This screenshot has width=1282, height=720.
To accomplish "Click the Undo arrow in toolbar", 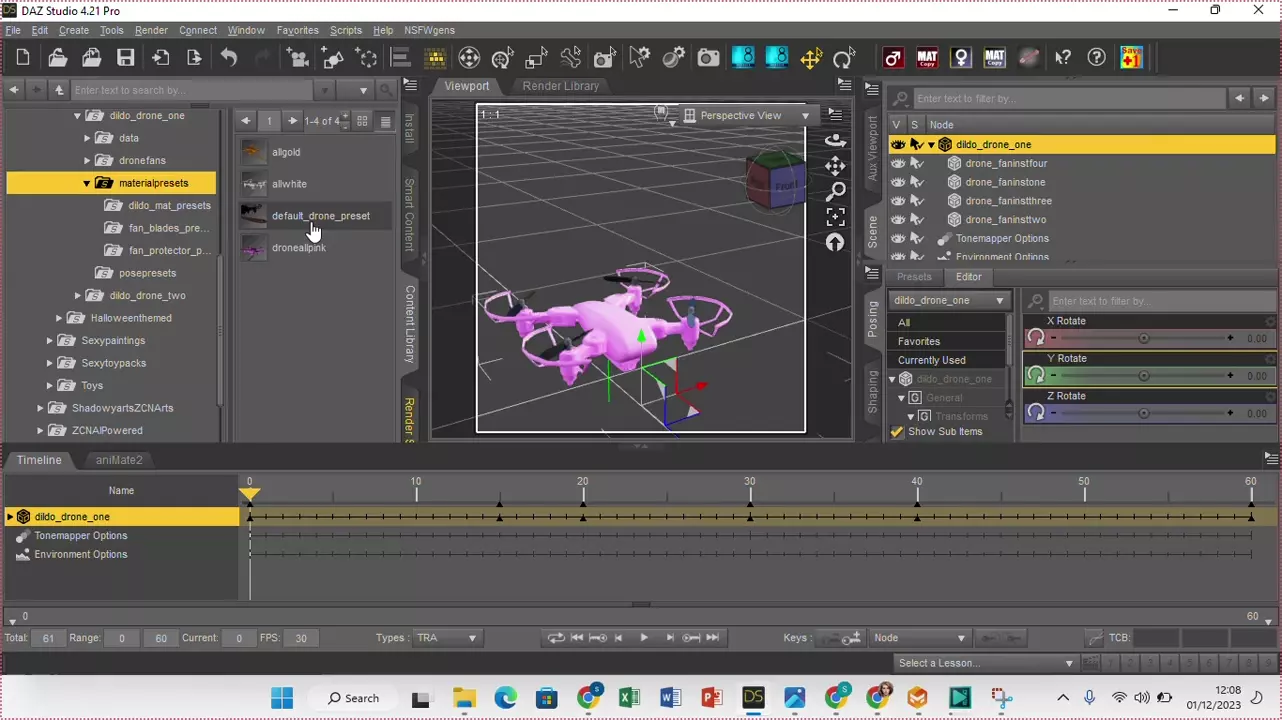I will tap(229, 58).
